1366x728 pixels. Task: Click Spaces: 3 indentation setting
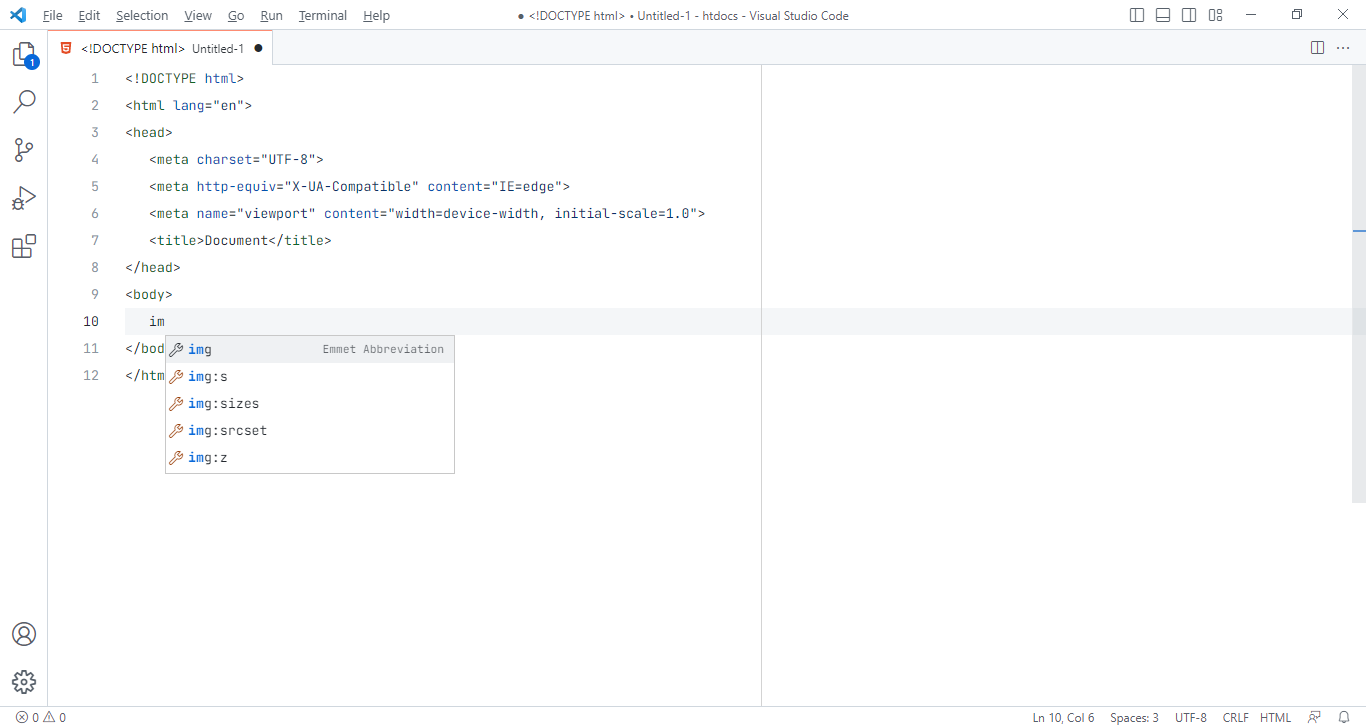click(x=1134, y=717)
